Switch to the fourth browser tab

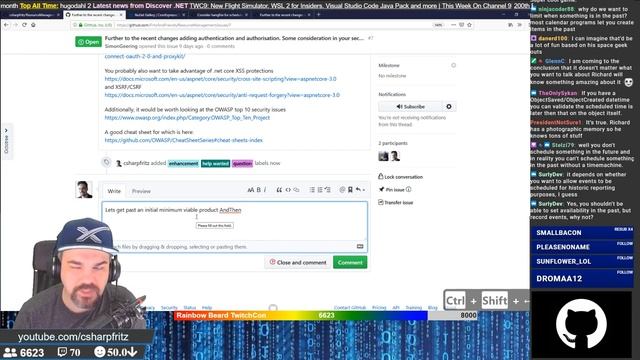pyautogui.click(x=221, y=15)
